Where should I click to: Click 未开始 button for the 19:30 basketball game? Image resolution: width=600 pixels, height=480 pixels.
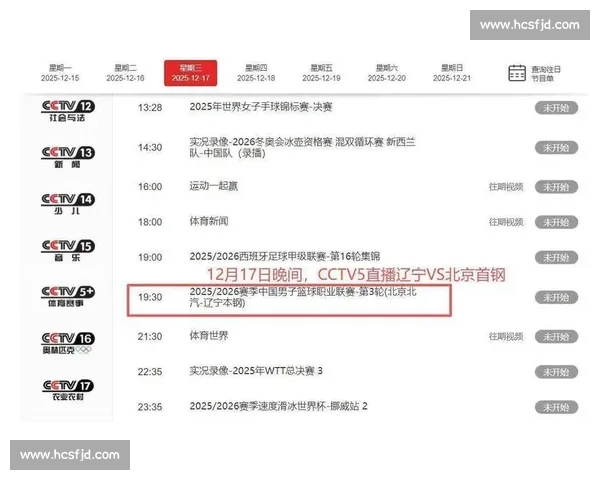(x=556, y=297)
